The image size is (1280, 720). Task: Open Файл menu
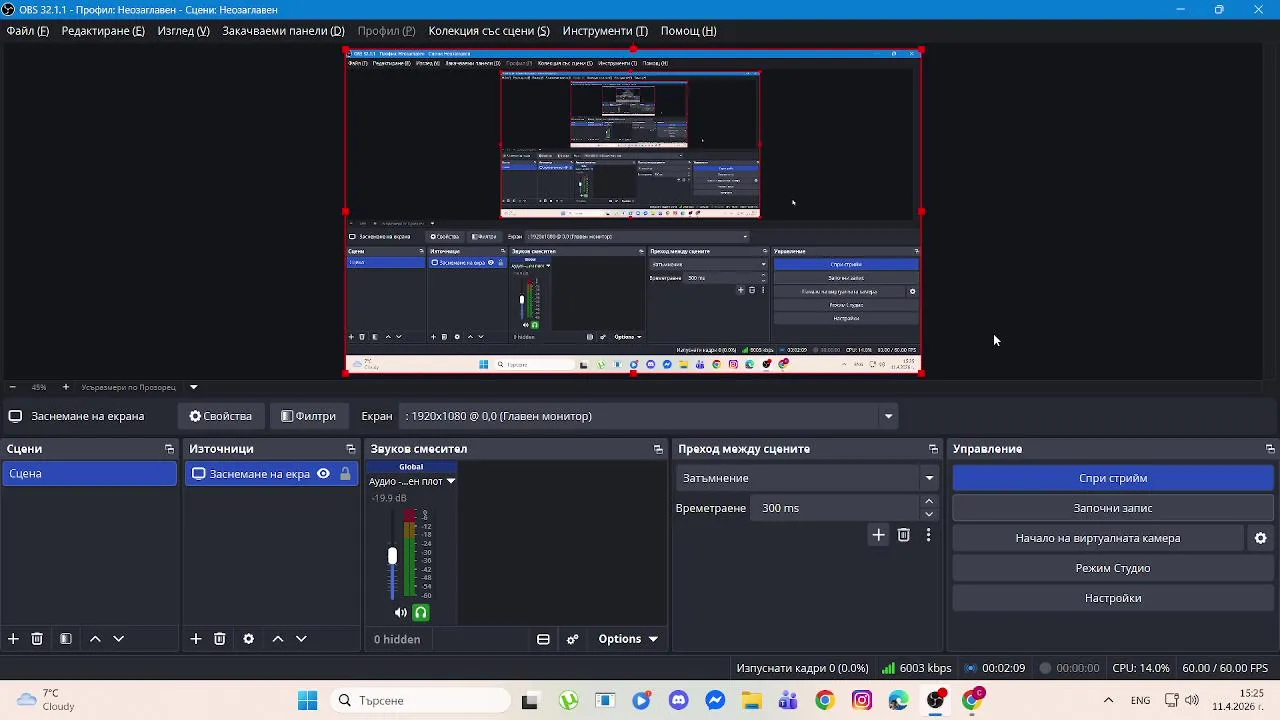coord(27,31)
